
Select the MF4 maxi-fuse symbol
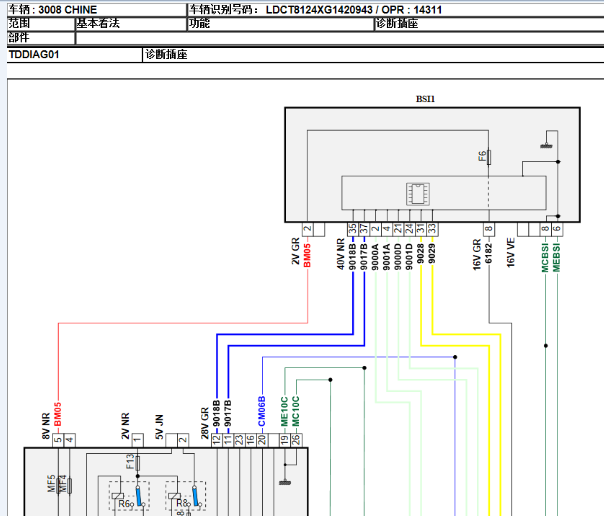(69, 485)
